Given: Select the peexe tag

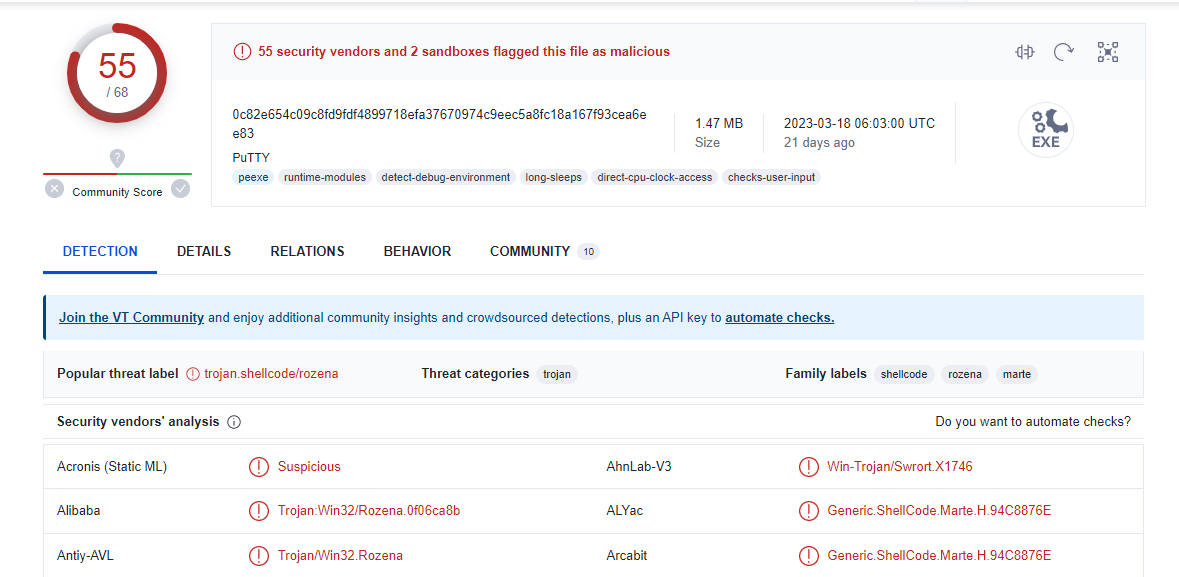Looking at the screenshot, I should [x=253, y=178].
